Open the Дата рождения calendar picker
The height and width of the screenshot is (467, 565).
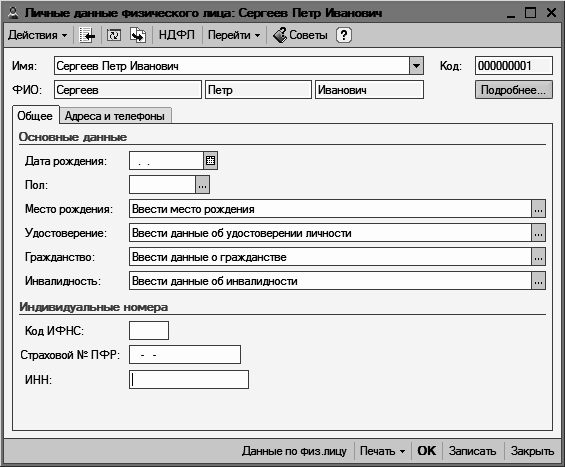[210, 161]
